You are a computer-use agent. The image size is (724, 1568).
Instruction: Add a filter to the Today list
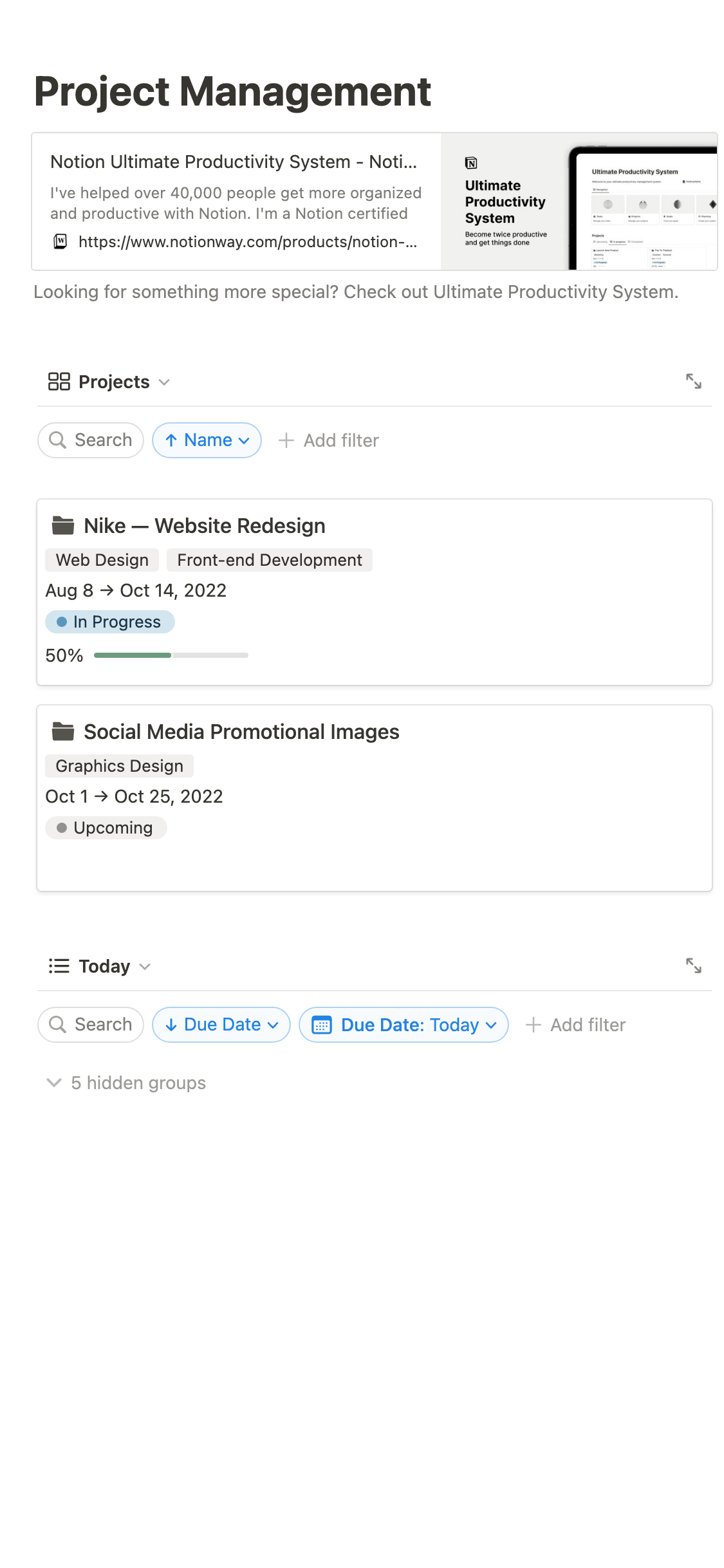click(576, 1025)
